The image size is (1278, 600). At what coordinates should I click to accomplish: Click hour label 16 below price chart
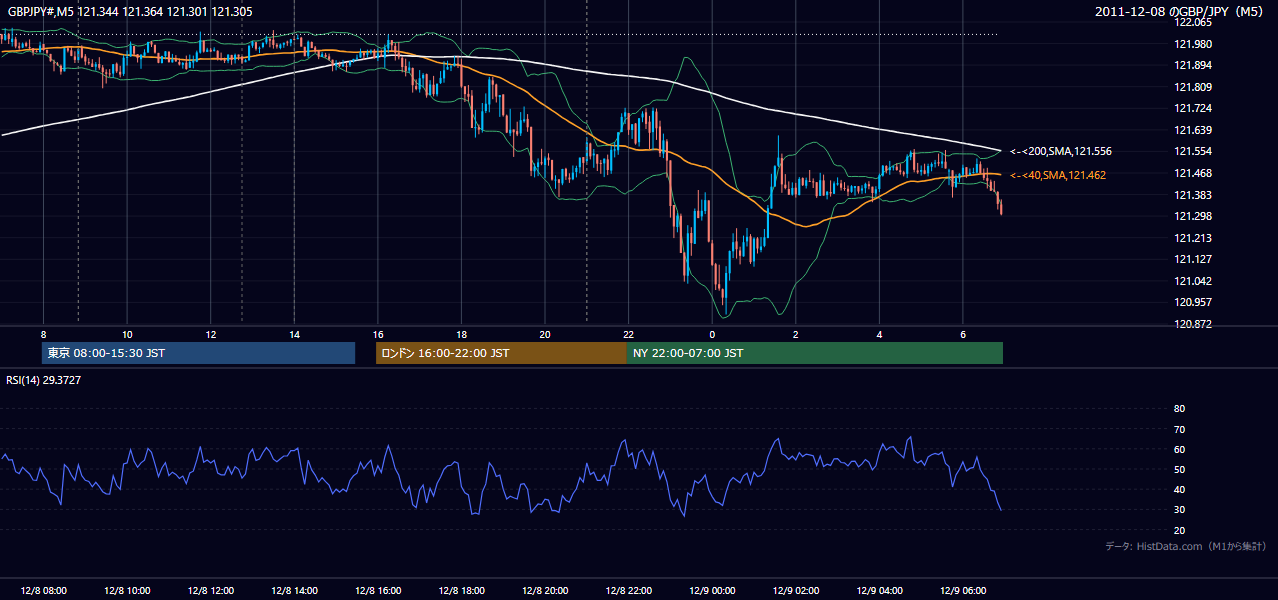[378, 334]
